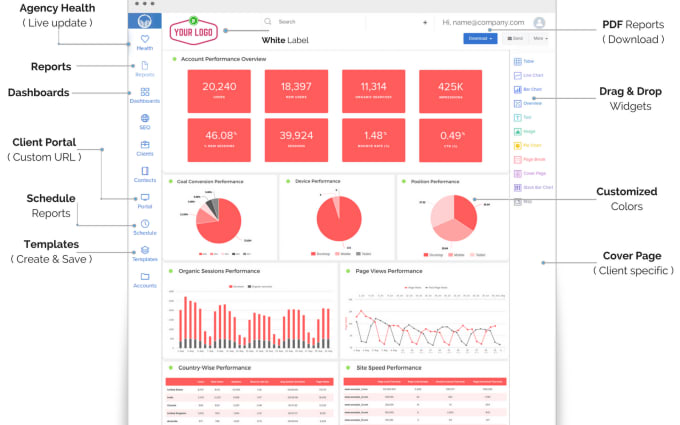Click the Device Performance title
The height and width of the screenshot is (425, 680).
point(317,181)
